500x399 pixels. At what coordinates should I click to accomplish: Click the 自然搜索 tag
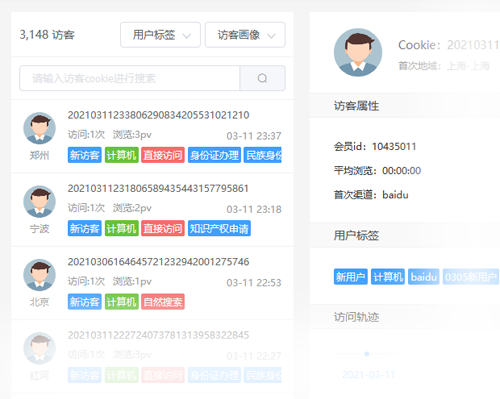pyautogui.click(x=163, y=302)
